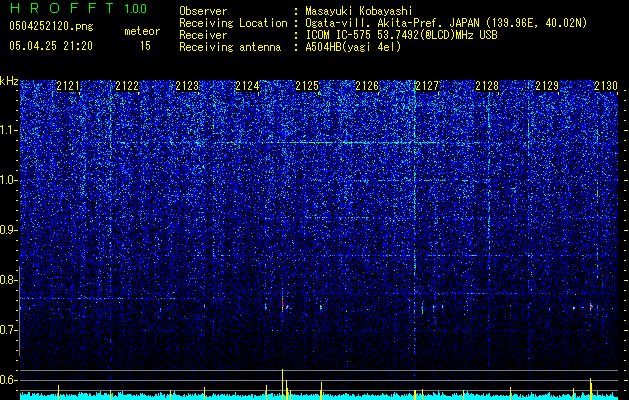This screenshot has height=400, width=629.
Task: Click the ICOM IC-575 receiver details
Action: [x=401, y=35]
